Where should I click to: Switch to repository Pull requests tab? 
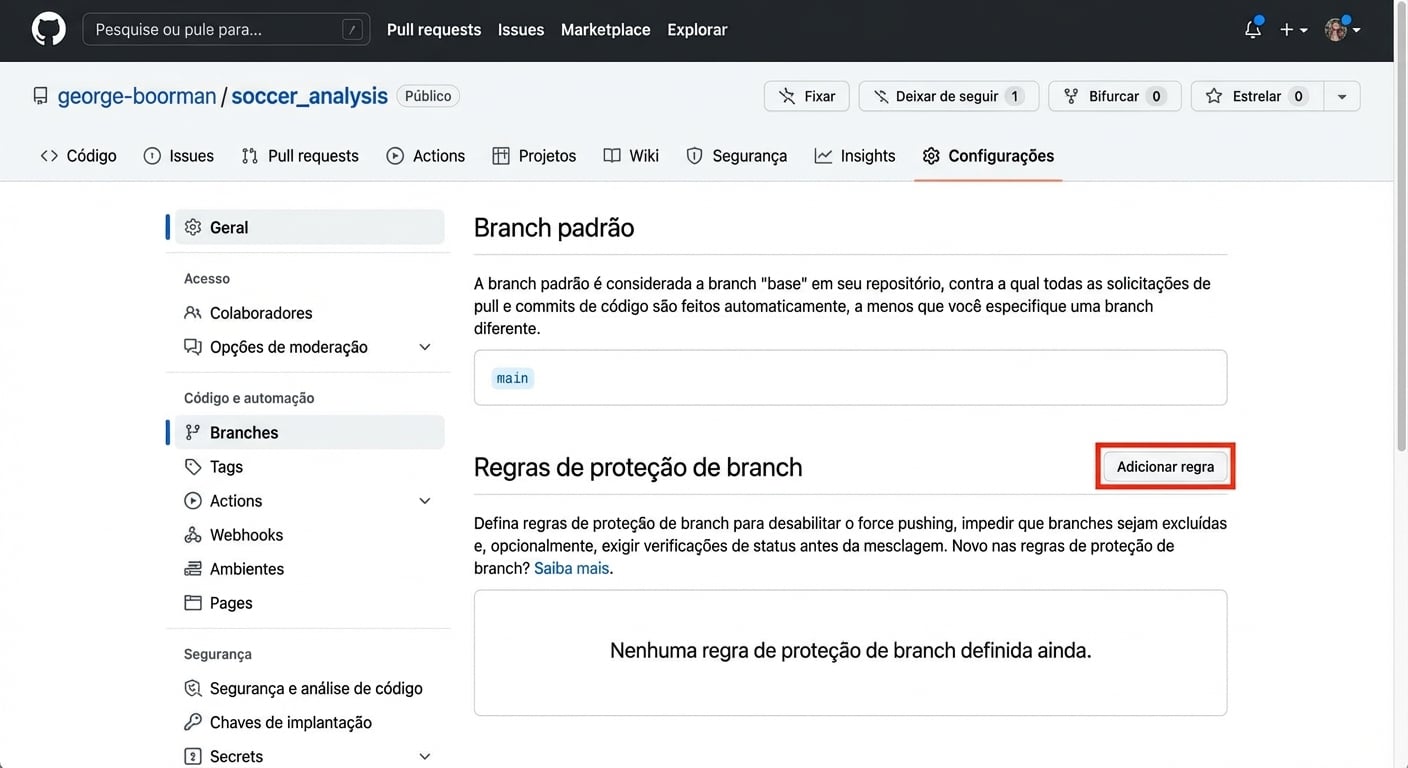(300, 156)
